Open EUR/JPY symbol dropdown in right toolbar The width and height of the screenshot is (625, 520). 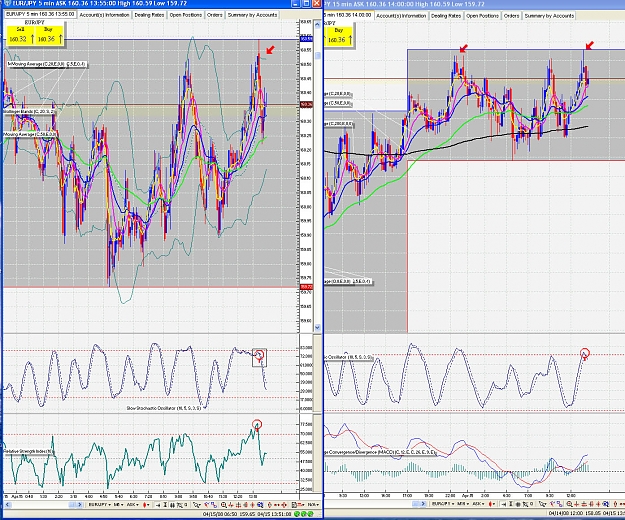click(x=443, y=504)
